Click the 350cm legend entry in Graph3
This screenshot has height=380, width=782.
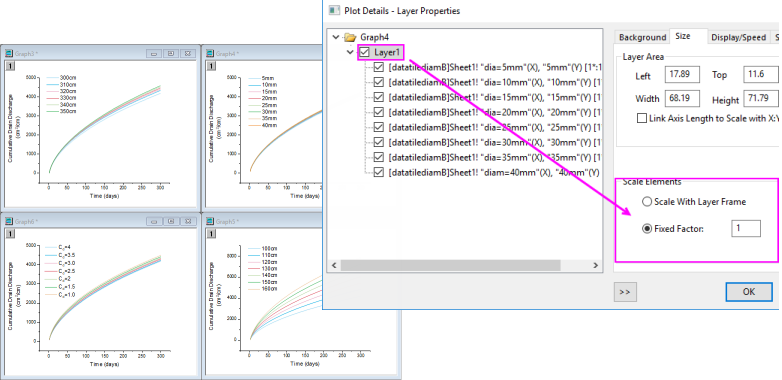(x=61, y=112)
